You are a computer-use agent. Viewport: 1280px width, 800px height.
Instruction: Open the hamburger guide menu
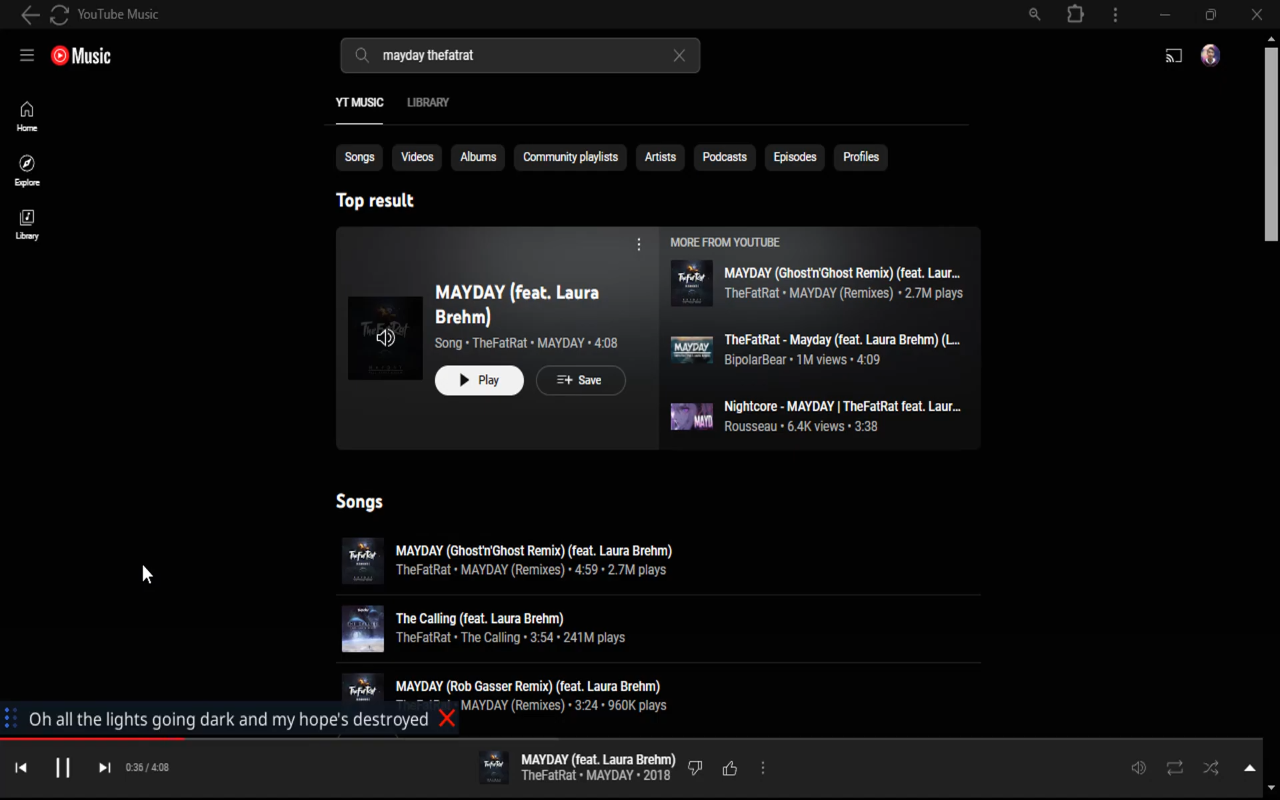(x=27, y=55)
